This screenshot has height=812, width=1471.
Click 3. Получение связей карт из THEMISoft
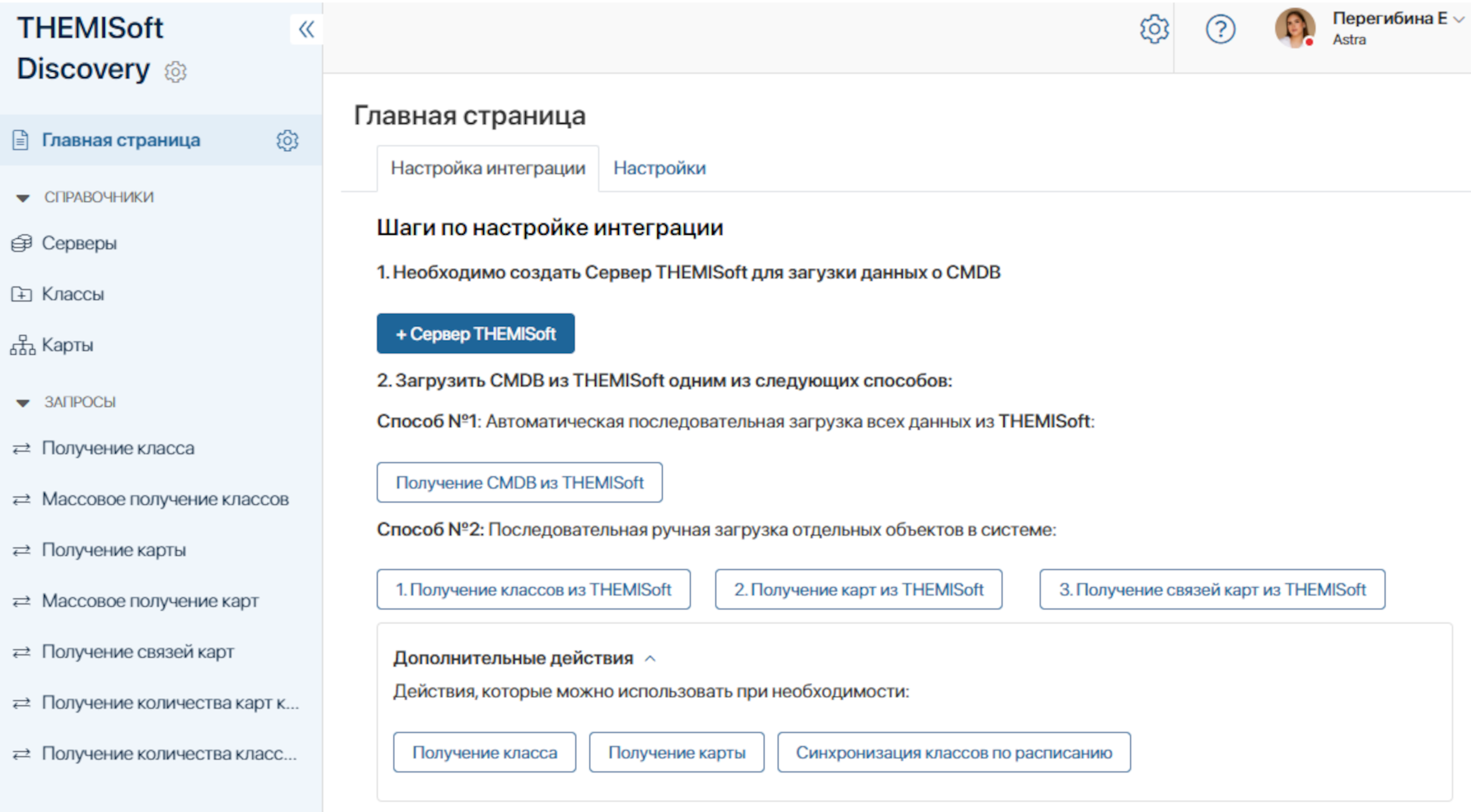[1212, 589]
